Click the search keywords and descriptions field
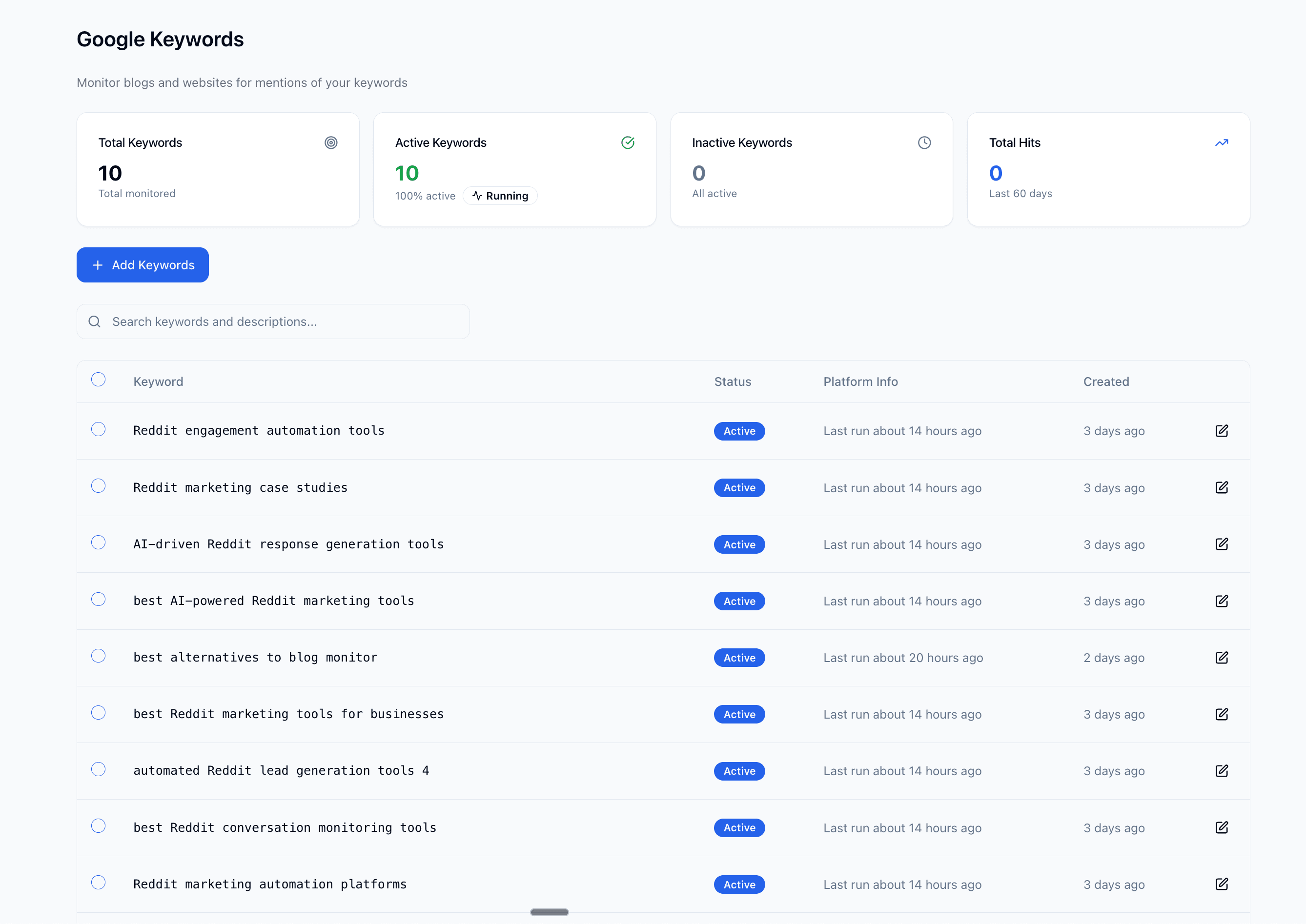 pyautogui.click(x=273, y=321)
